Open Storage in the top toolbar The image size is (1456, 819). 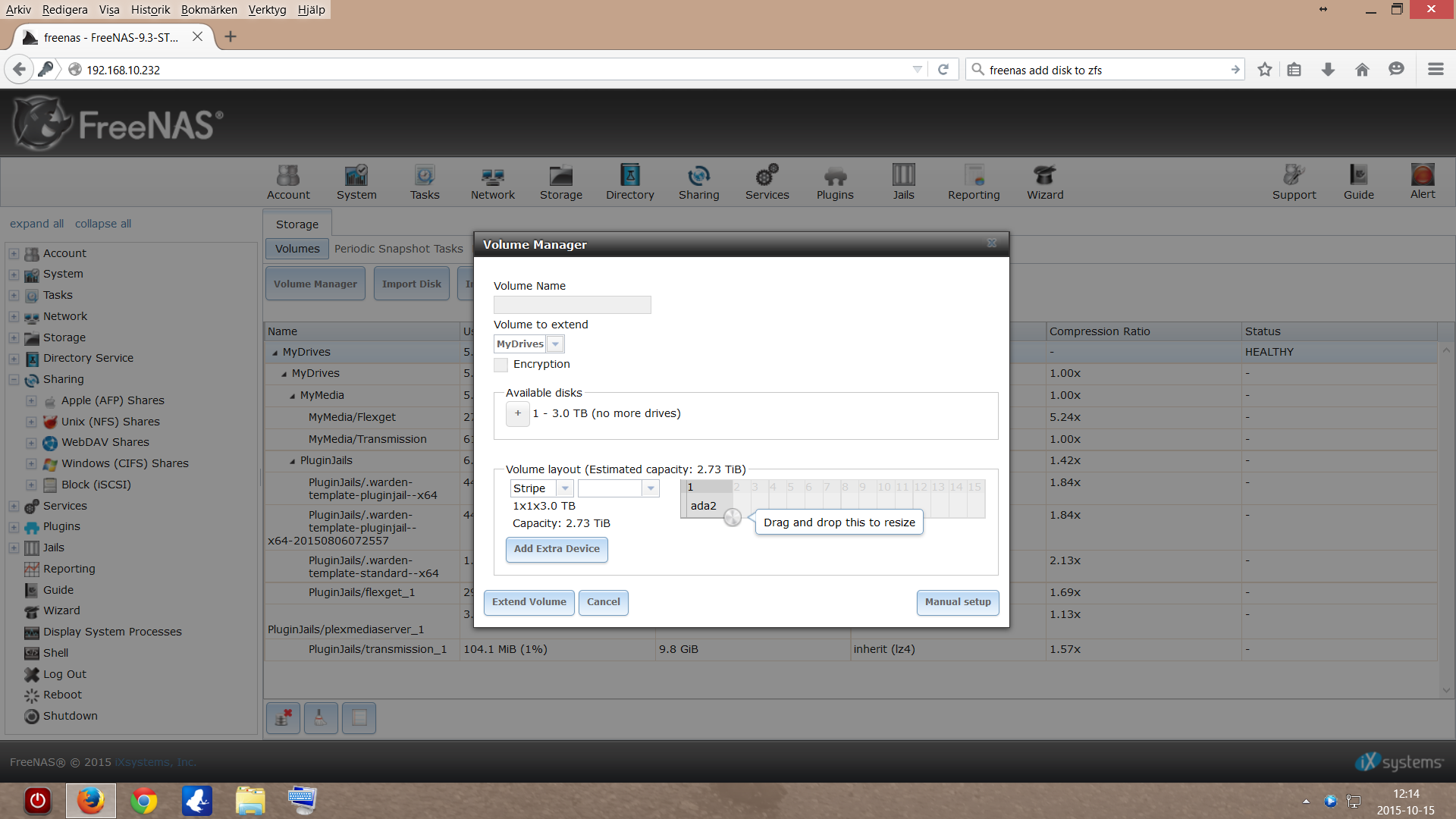(561, 183)
